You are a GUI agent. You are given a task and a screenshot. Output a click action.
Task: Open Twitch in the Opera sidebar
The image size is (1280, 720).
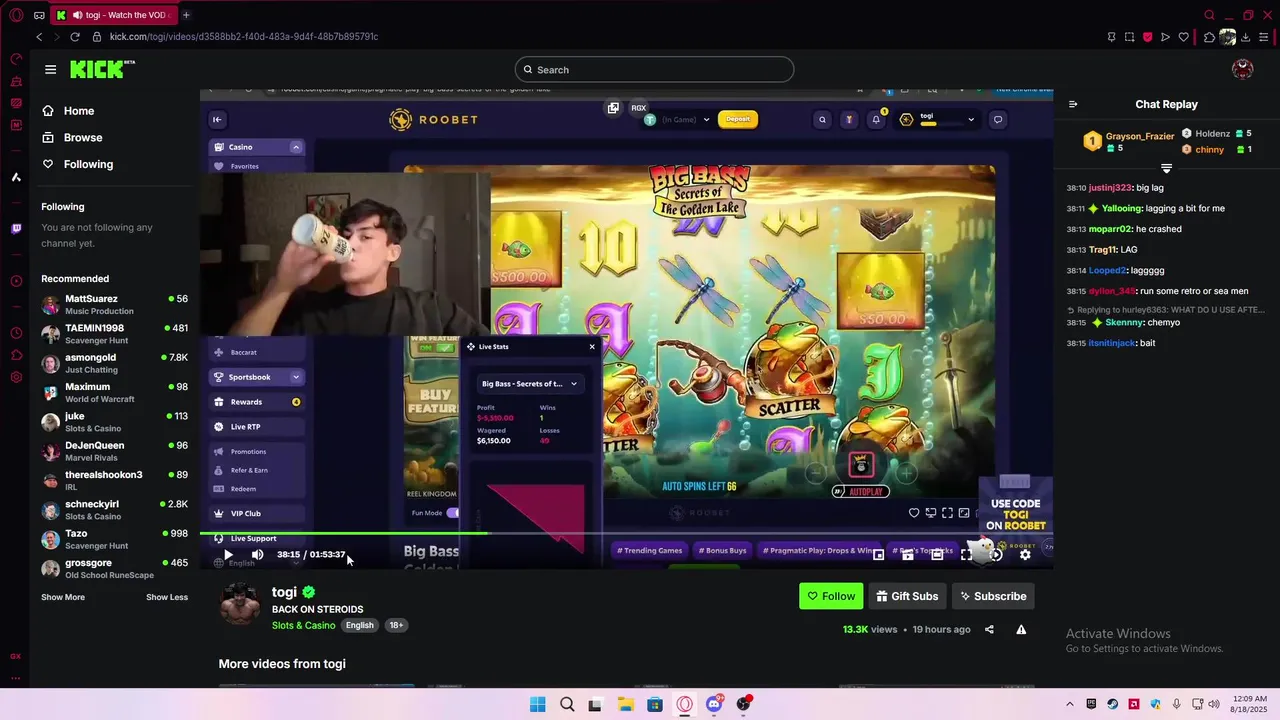(x=16, y=229)
